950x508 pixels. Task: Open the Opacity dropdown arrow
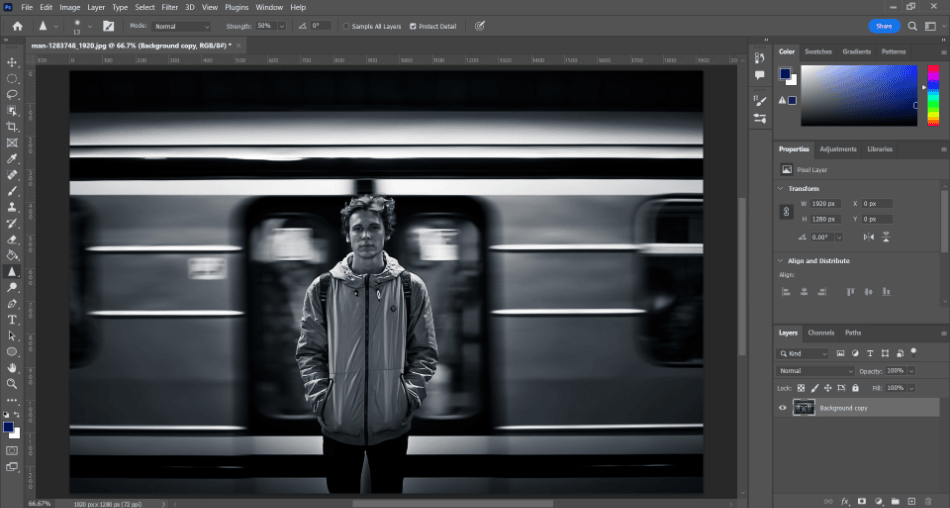tap(911, 371)
